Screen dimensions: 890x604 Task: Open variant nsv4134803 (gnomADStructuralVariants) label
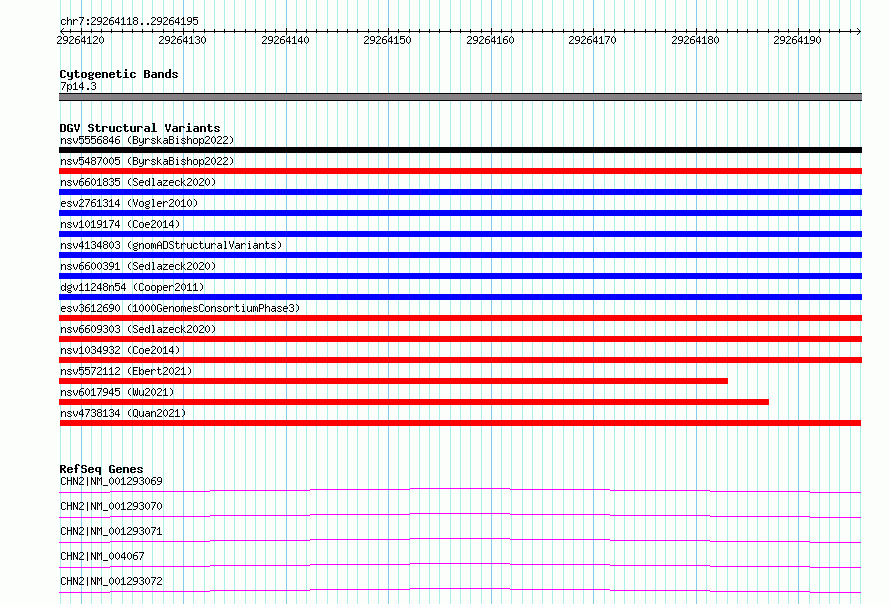click(x=171, y=245)
